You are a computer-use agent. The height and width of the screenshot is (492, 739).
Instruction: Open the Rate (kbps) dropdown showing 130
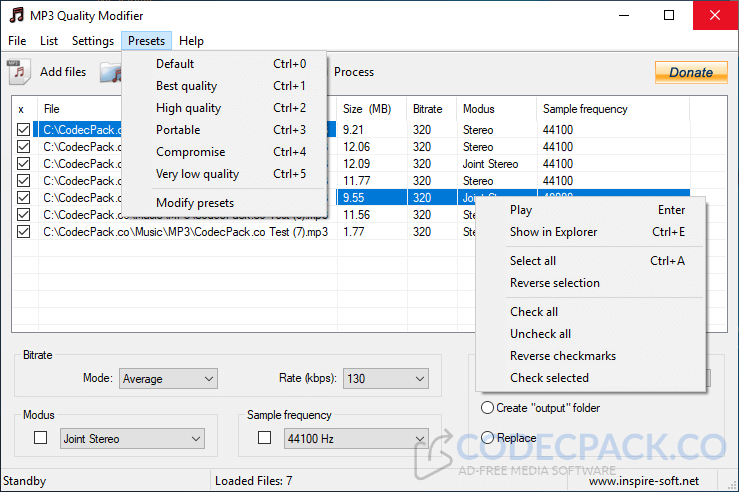(386, 378)
